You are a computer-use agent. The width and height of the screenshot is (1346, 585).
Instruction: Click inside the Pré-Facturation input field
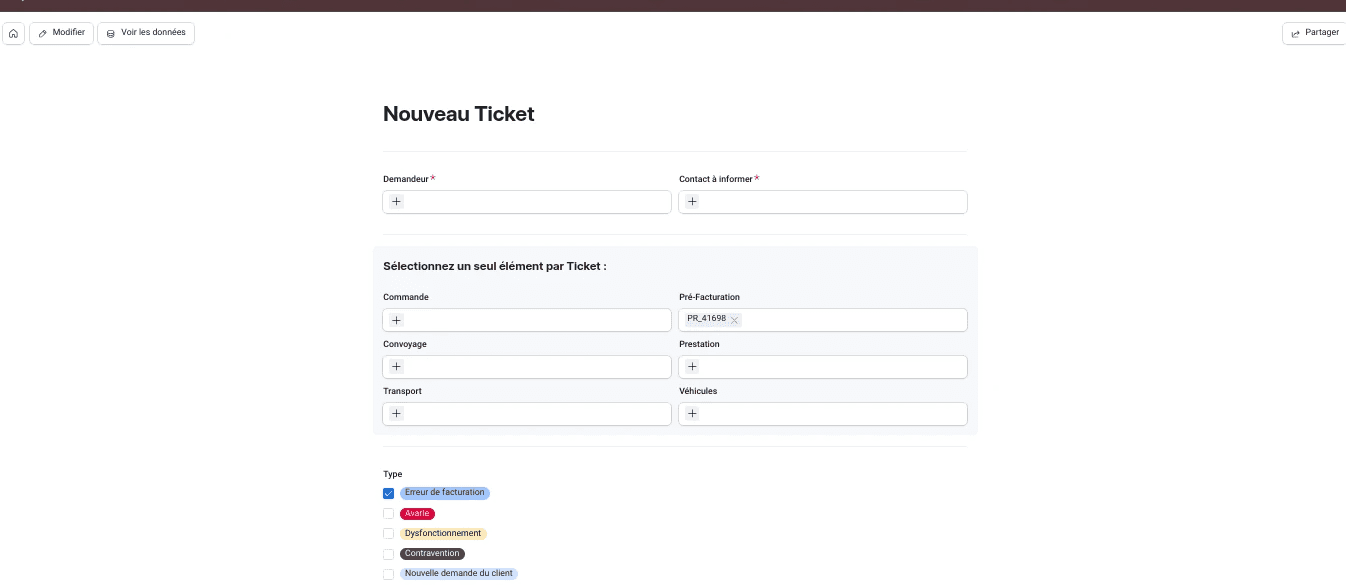coord(850,320)
